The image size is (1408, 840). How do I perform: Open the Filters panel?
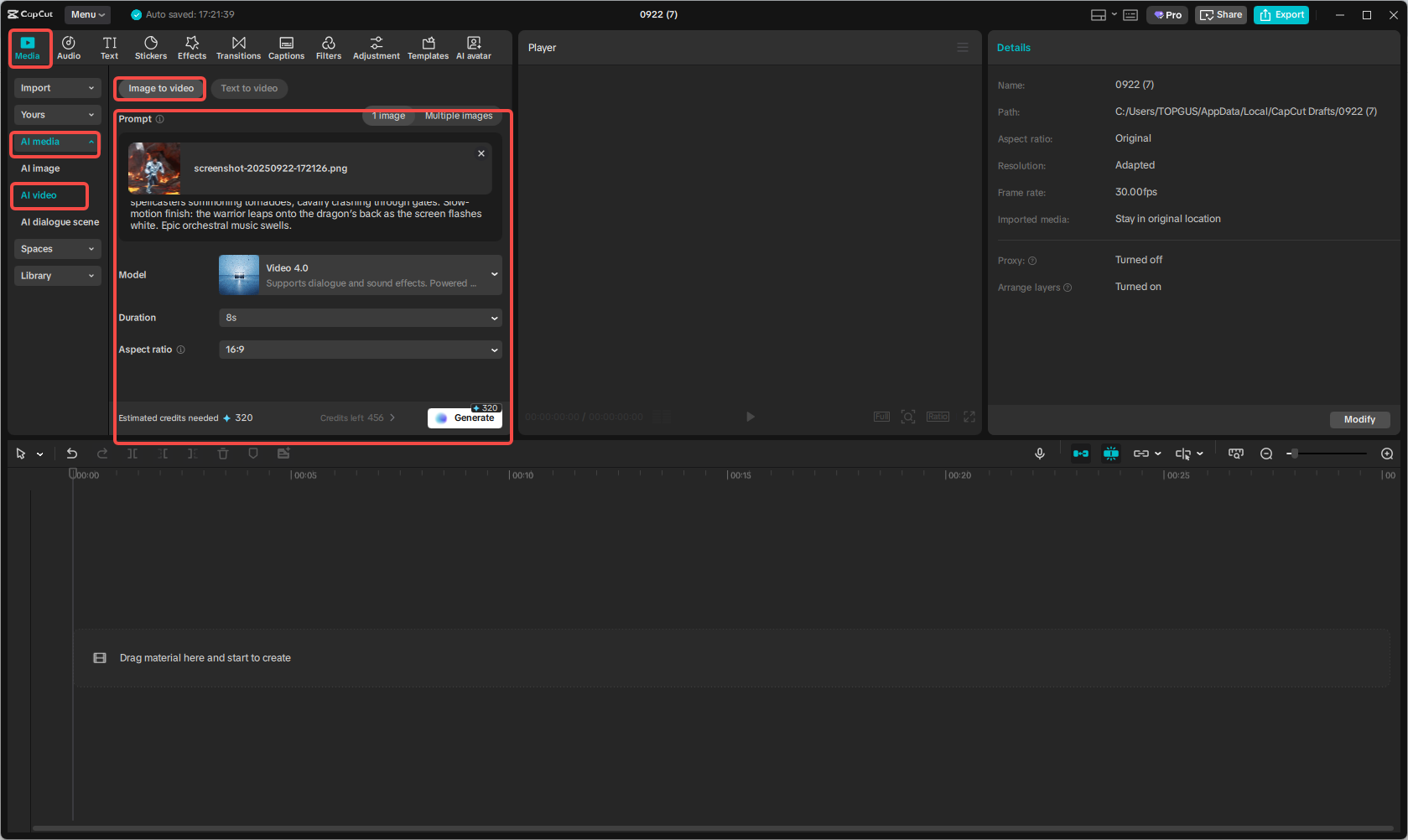329,48
